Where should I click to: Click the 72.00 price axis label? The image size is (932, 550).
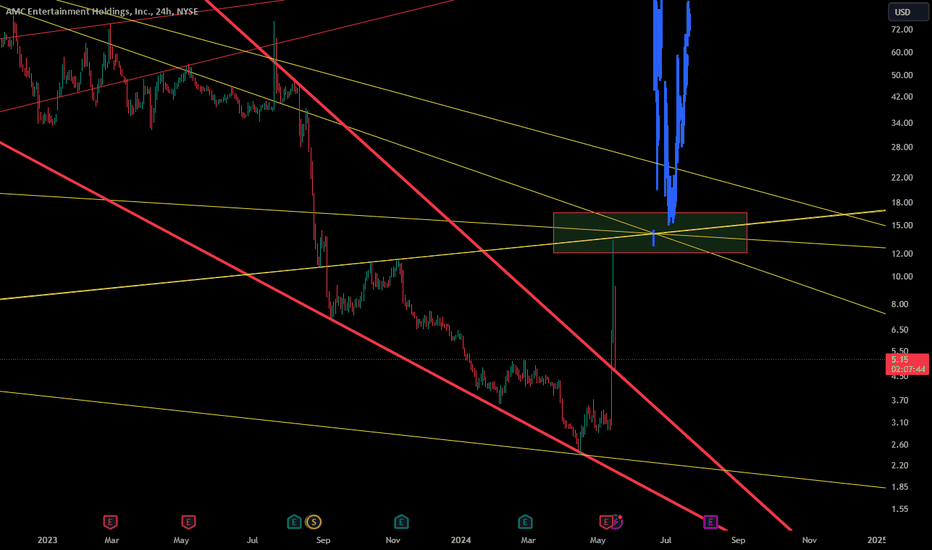click(902, 30)
